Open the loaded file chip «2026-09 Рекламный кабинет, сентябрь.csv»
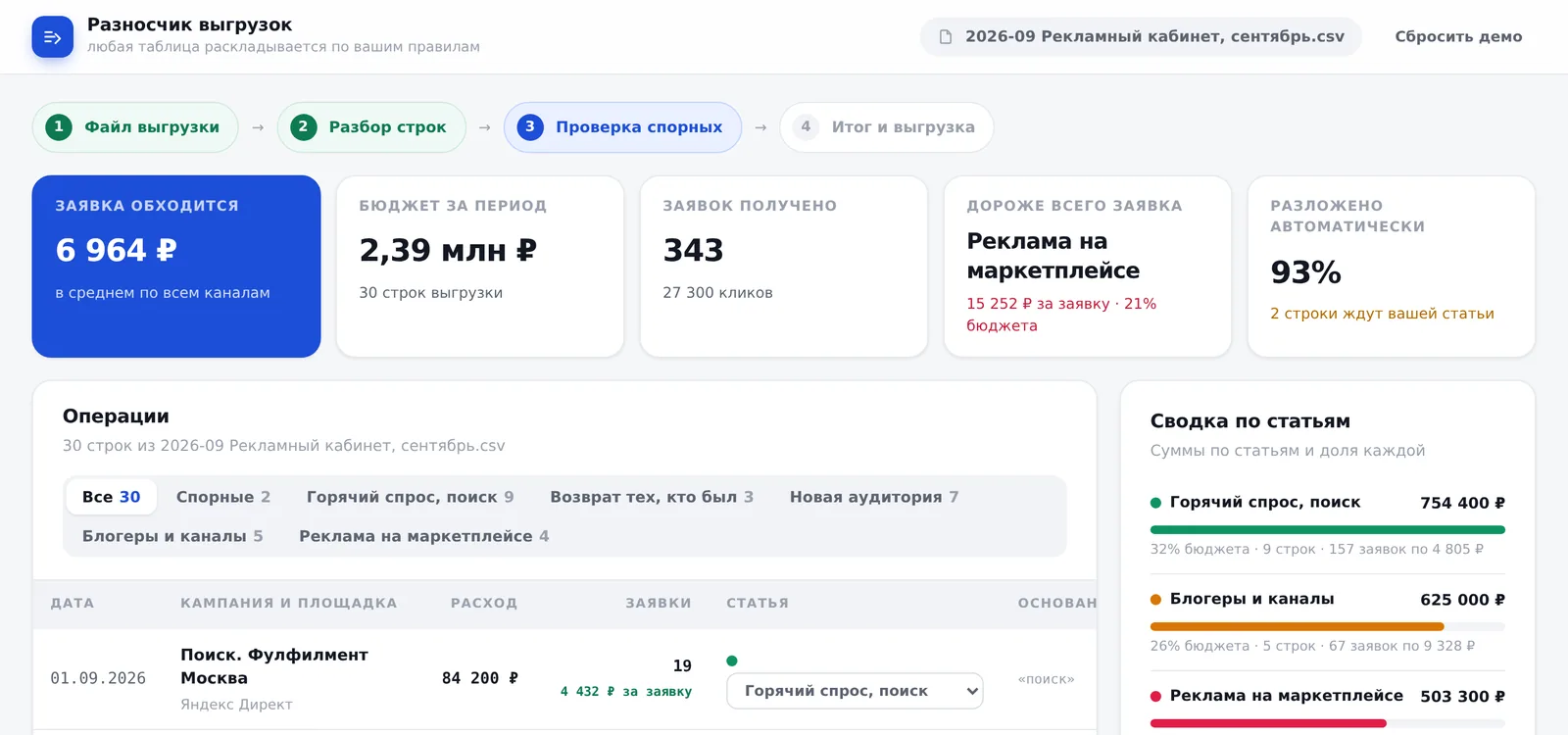The height and width of the screenshot is (735, 1568). tap(1141, 37)
